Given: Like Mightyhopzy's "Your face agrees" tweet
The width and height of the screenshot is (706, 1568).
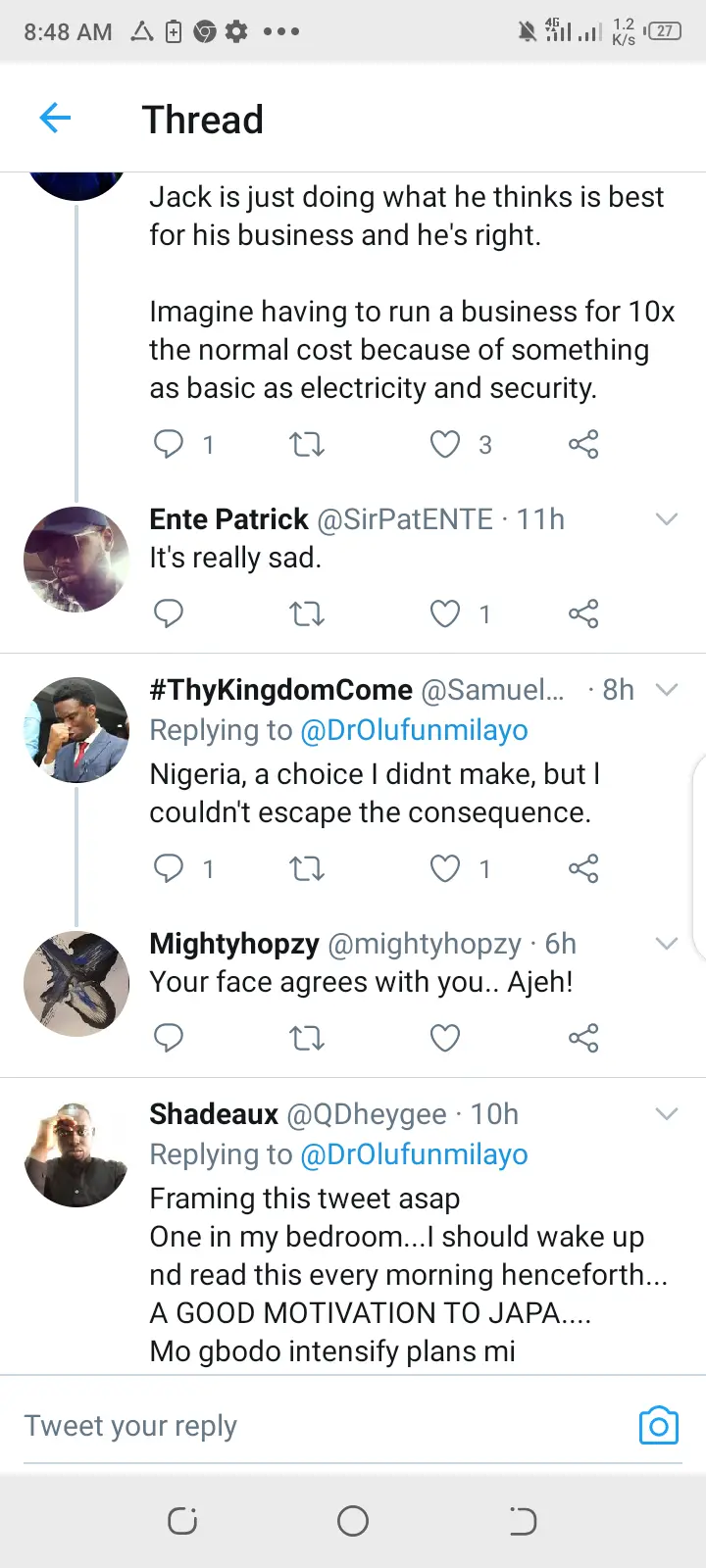Looking at the screenshot, I should click(x=445, y=1038).
